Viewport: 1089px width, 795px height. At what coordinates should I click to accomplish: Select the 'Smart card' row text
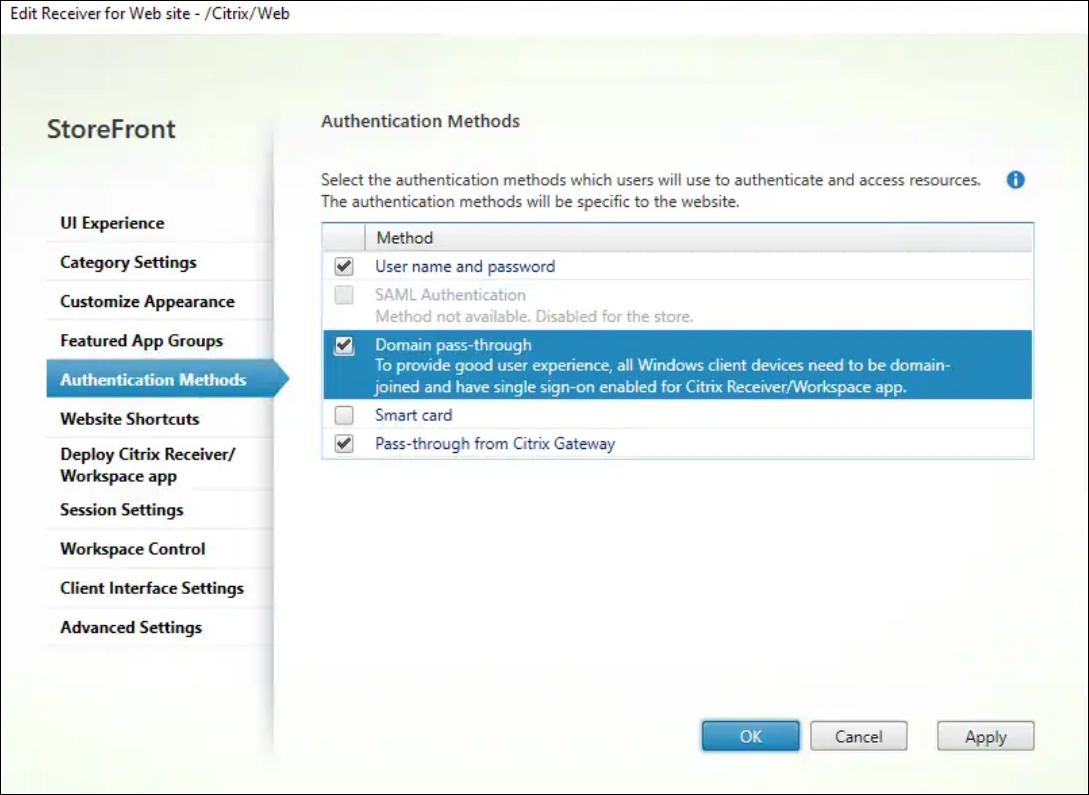[413, 415]
